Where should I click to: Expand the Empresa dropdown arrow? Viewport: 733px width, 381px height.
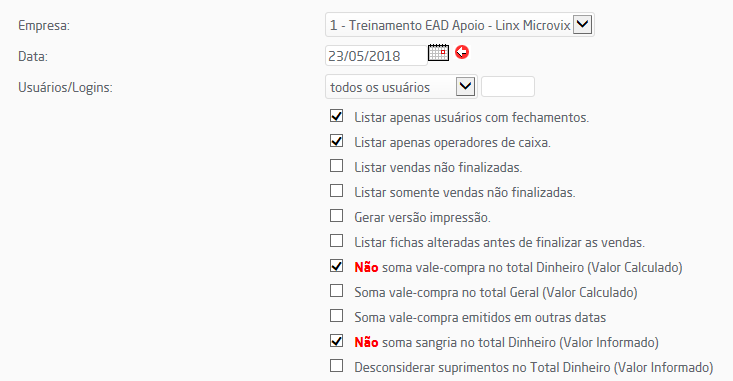(582, 24)
